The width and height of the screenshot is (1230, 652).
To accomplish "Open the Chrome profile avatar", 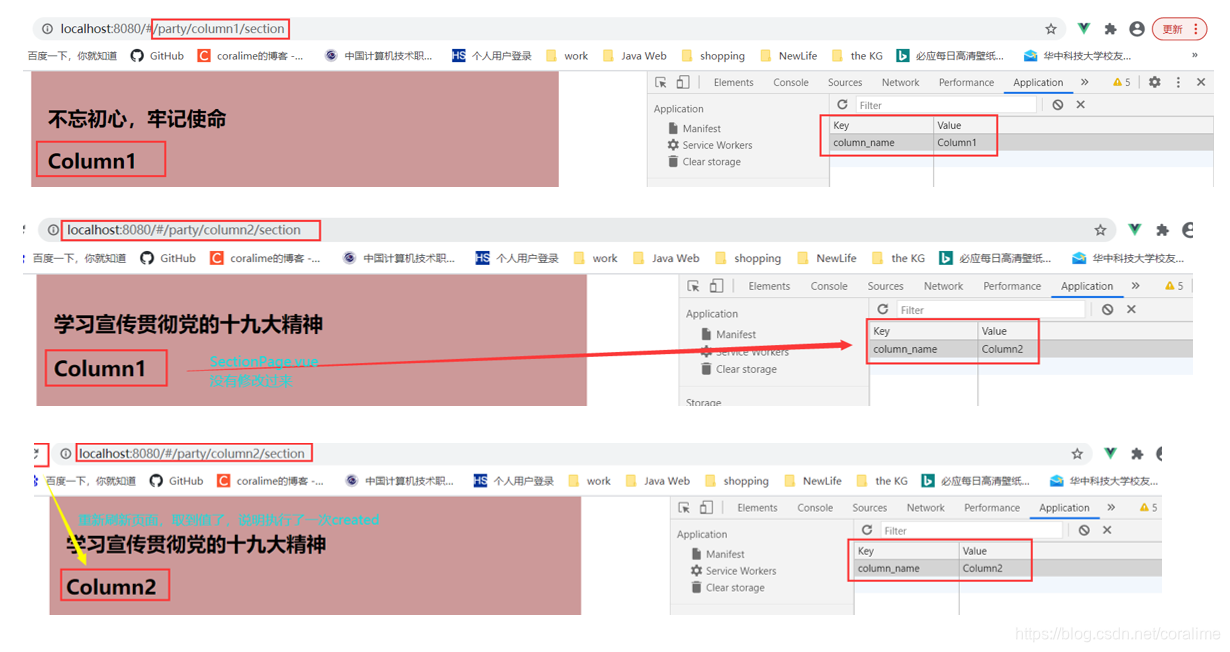I will coord(1136,29).
